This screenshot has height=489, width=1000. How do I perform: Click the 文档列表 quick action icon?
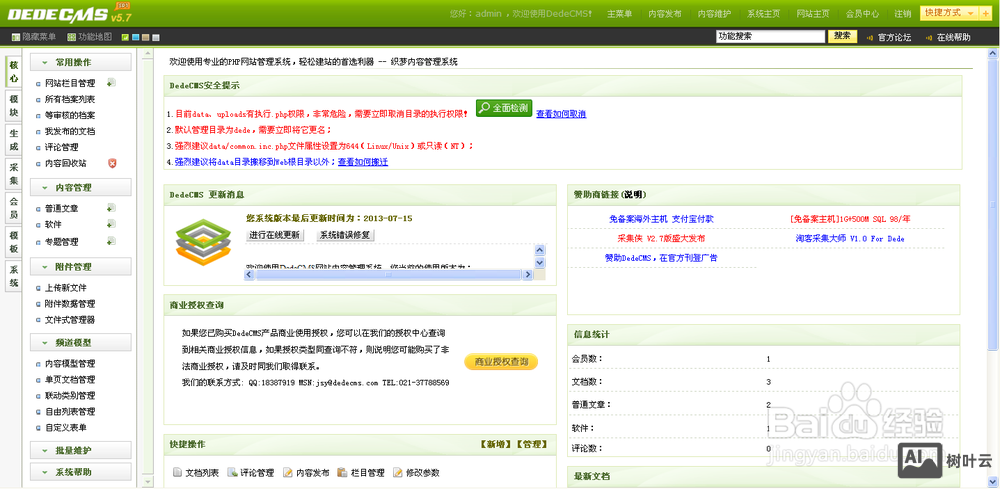pos(178,472)
